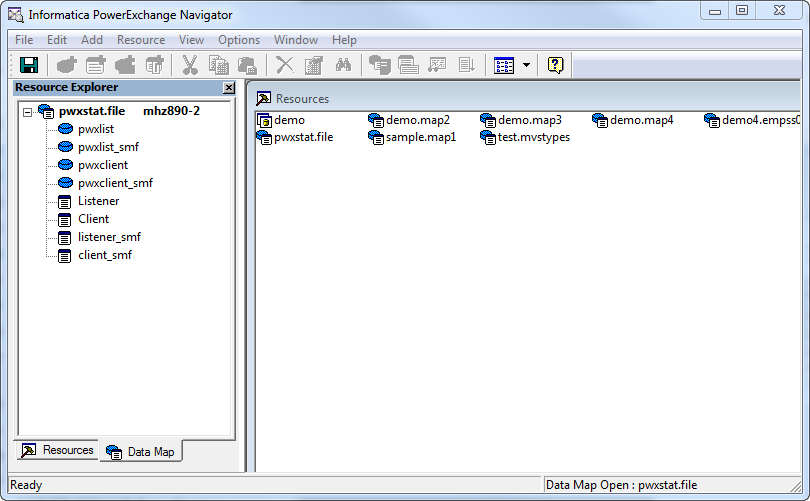
Task: Click the Paste icon in toolbar
Action: point(247,65)
